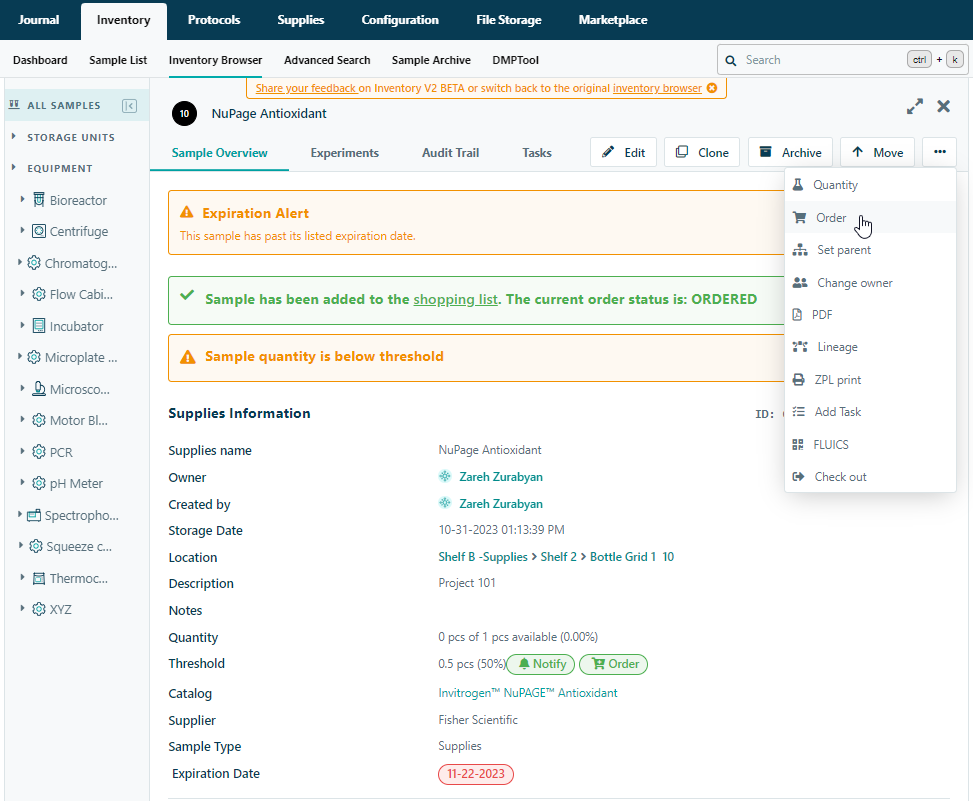This screenshot has height=801, width=973.
Task: Close the NuPage Antioxidant sample panel
Action: coord(943,106)
